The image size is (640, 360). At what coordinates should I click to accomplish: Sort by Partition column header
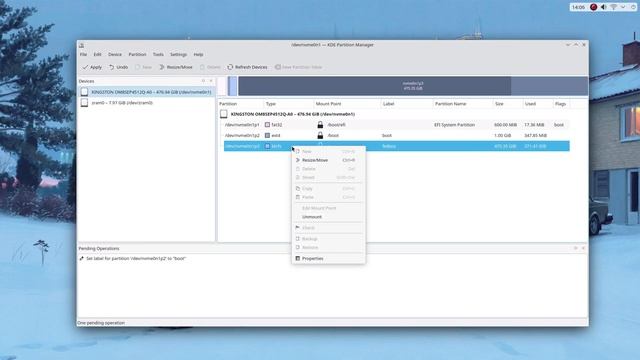coord(241,104)
